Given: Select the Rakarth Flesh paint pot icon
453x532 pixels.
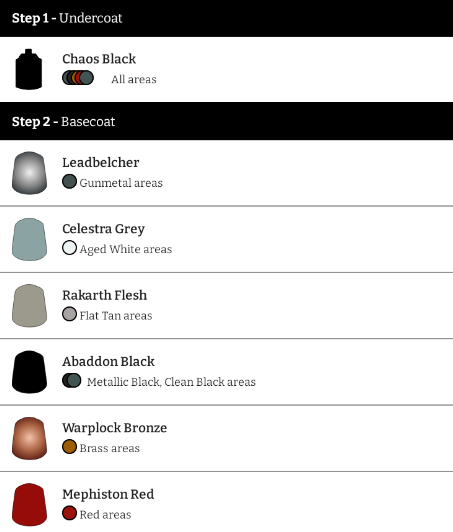Looking at the screenshot, I should pyautogui.click(x=30, y=306).
